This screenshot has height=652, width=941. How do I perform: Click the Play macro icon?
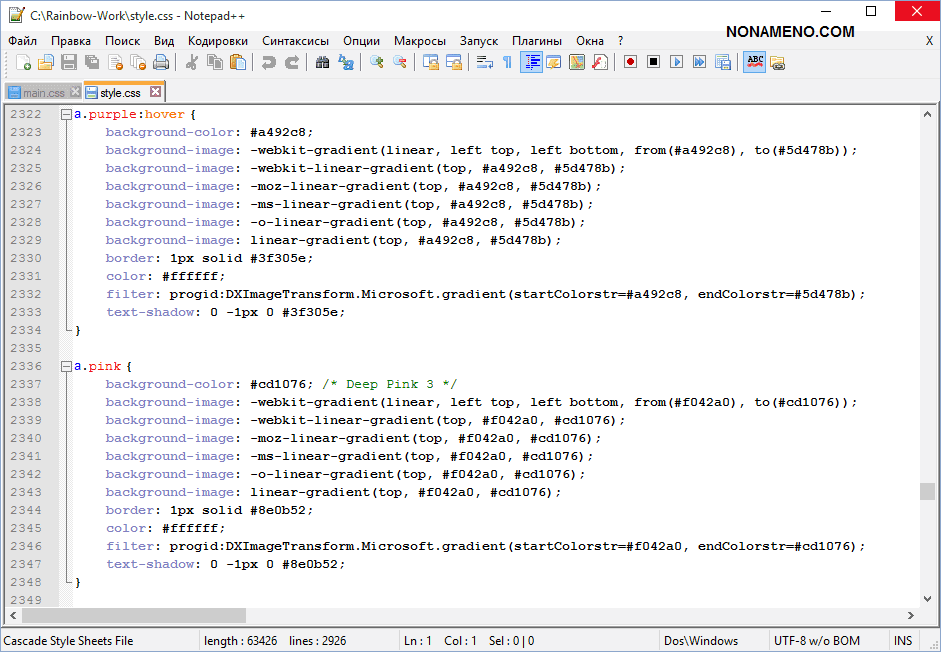coord(676,62)
